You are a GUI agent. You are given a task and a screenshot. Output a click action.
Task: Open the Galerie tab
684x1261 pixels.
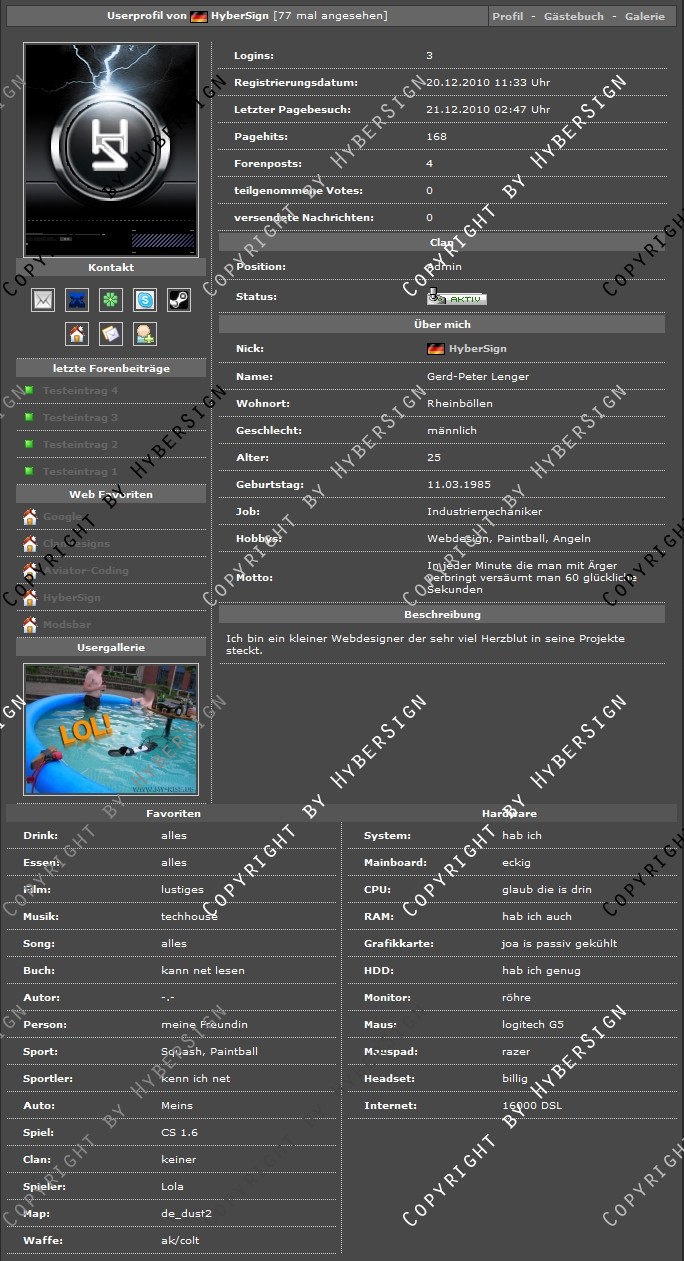click(644, 17)
